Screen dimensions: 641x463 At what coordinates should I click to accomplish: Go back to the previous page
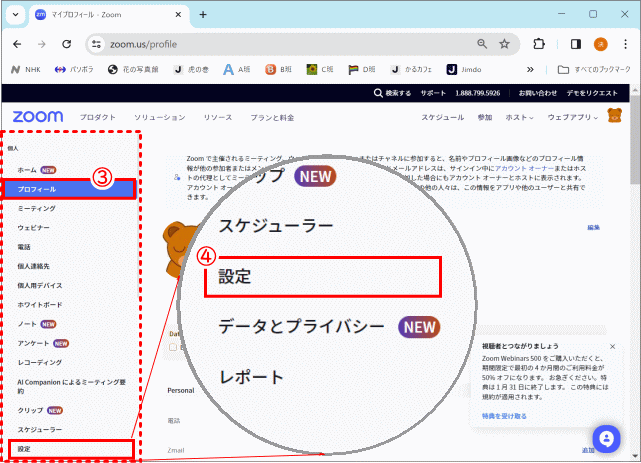(x=17, y=44)
